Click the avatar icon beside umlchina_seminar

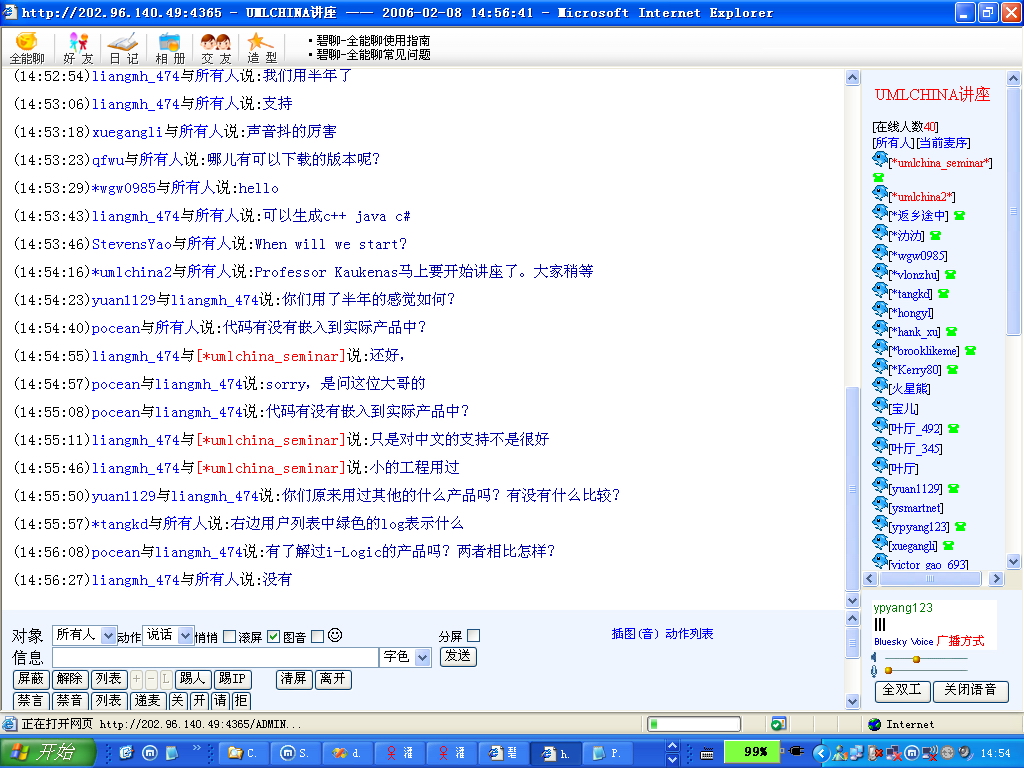tap(880, 159)
